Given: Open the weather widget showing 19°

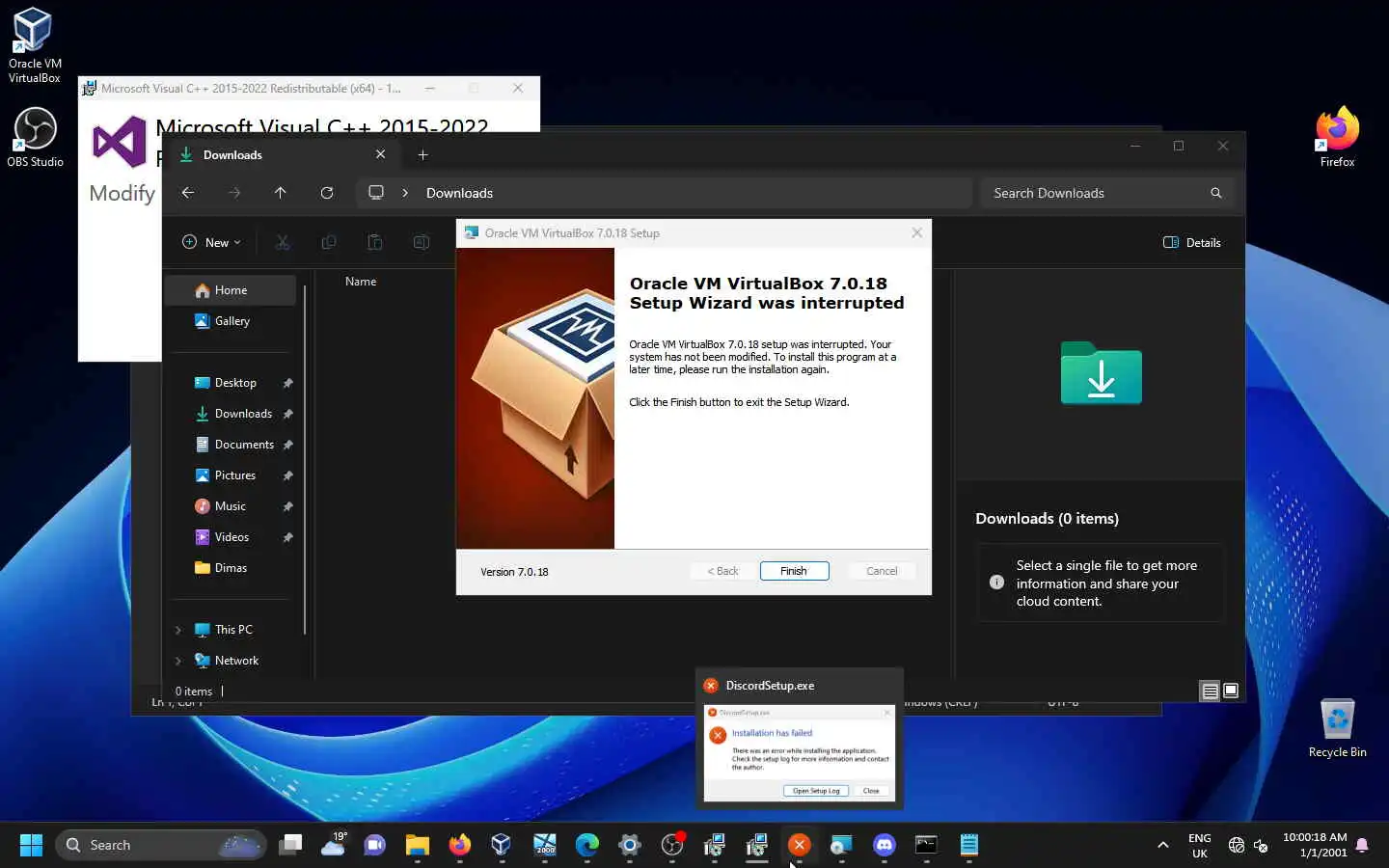Looking at the screenshot, I should pos(333,845).
